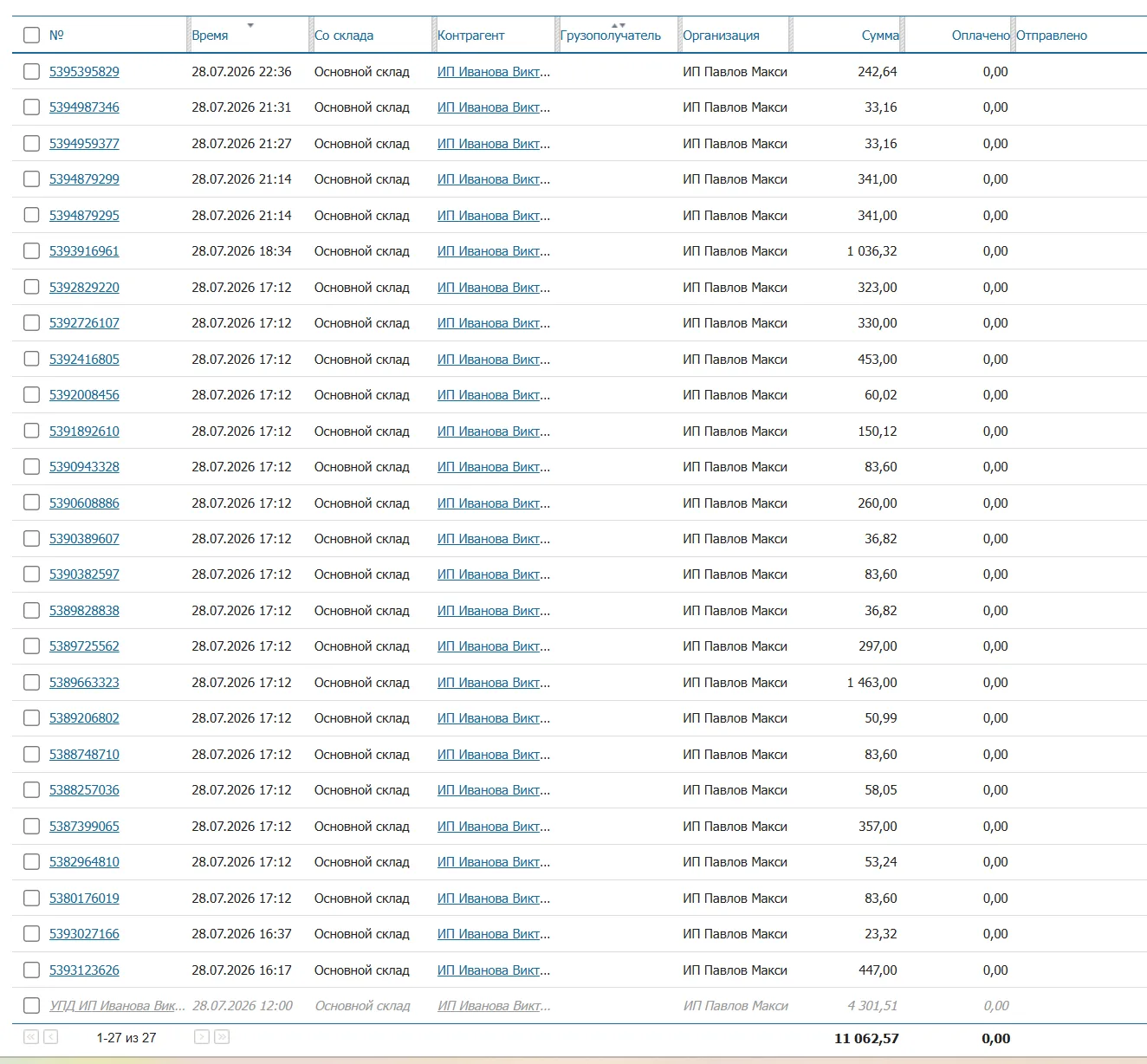1147x1064 pixels.
Task: Open order link 5390389607
Action: pos(84,539)
